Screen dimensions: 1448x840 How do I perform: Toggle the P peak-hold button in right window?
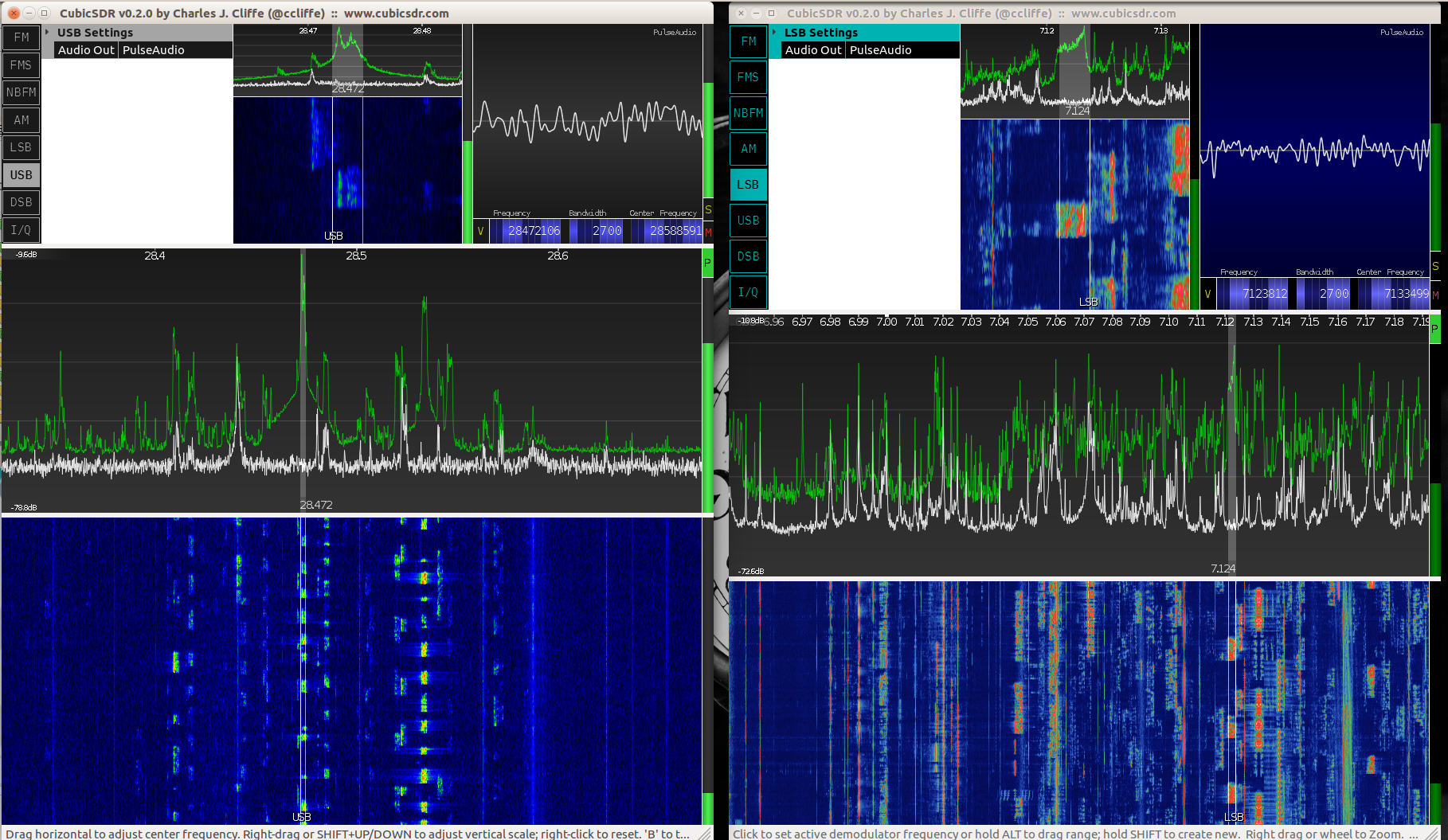tap(1435, 329)
